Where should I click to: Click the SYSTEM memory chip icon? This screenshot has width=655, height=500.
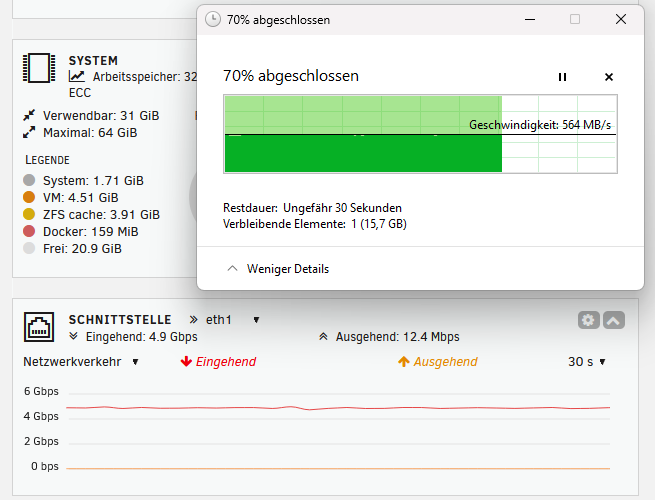tap(39, 68)
